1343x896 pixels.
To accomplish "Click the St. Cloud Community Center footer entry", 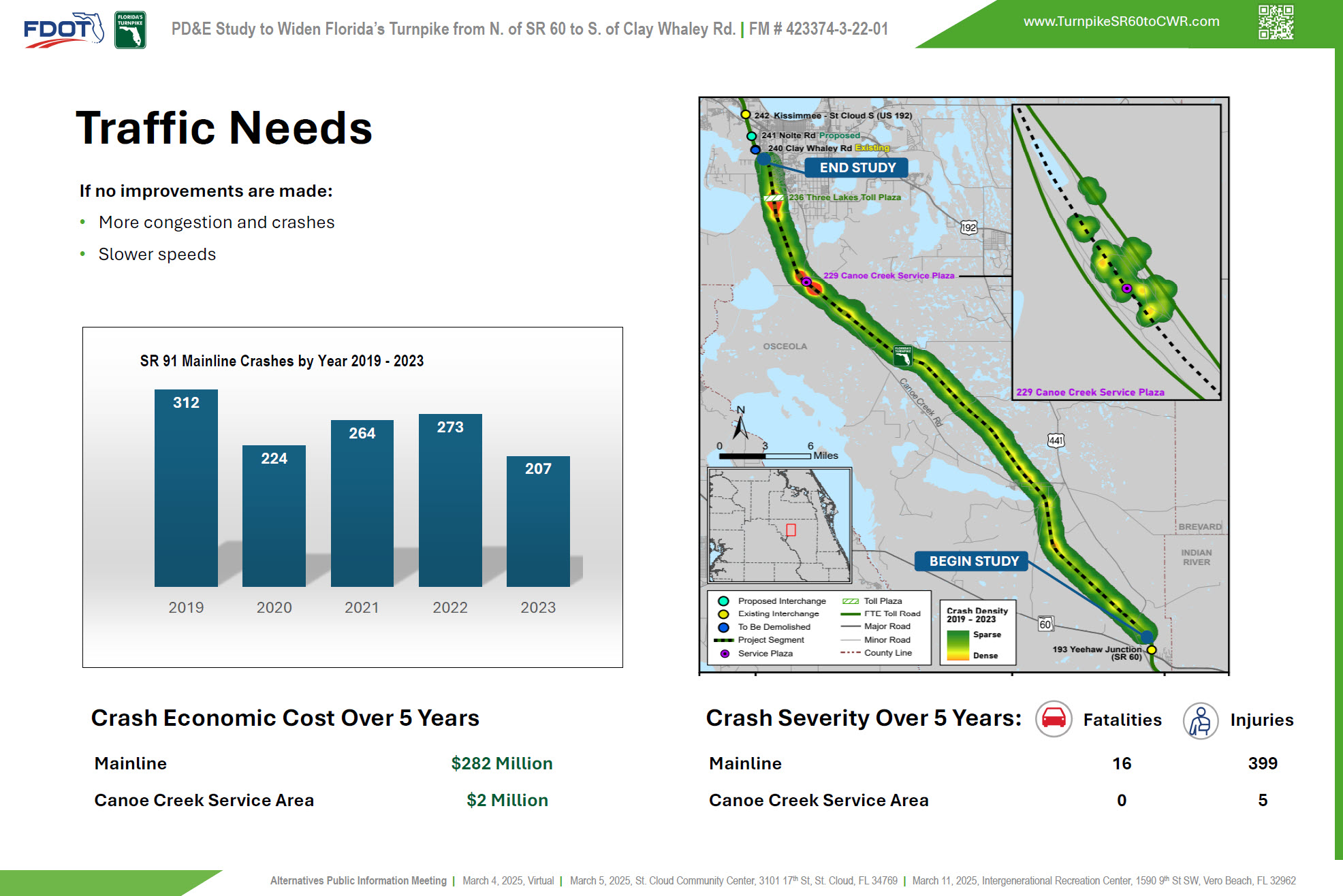I will [x=733, y=880].
